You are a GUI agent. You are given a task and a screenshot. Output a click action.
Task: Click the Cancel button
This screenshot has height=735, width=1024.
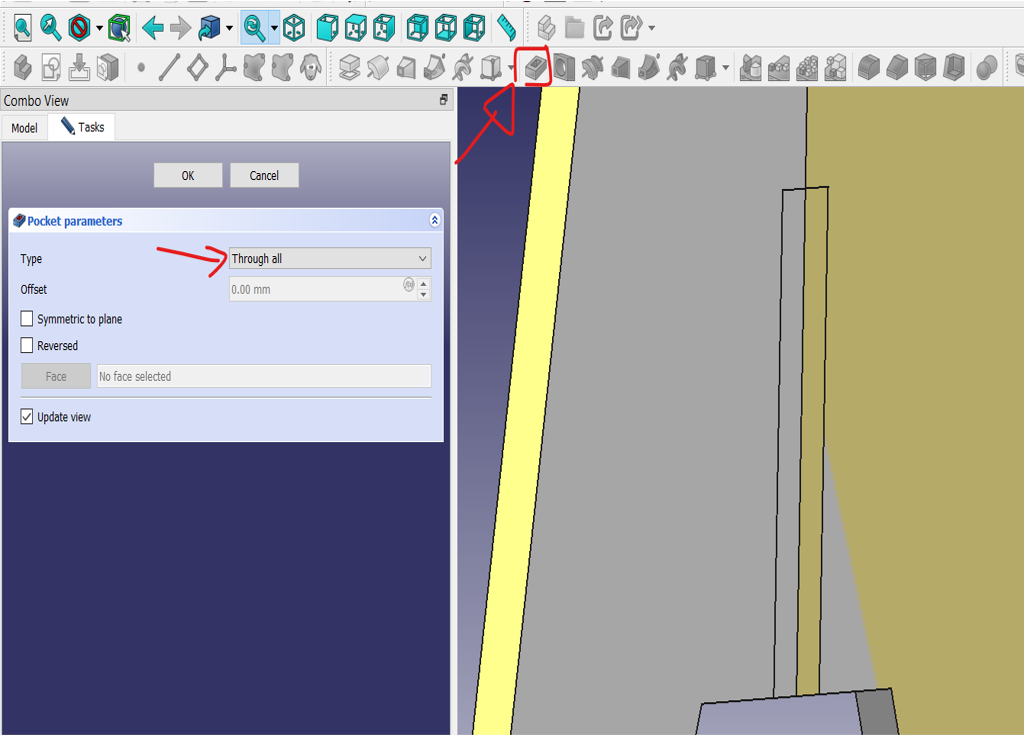pos(264,175)
